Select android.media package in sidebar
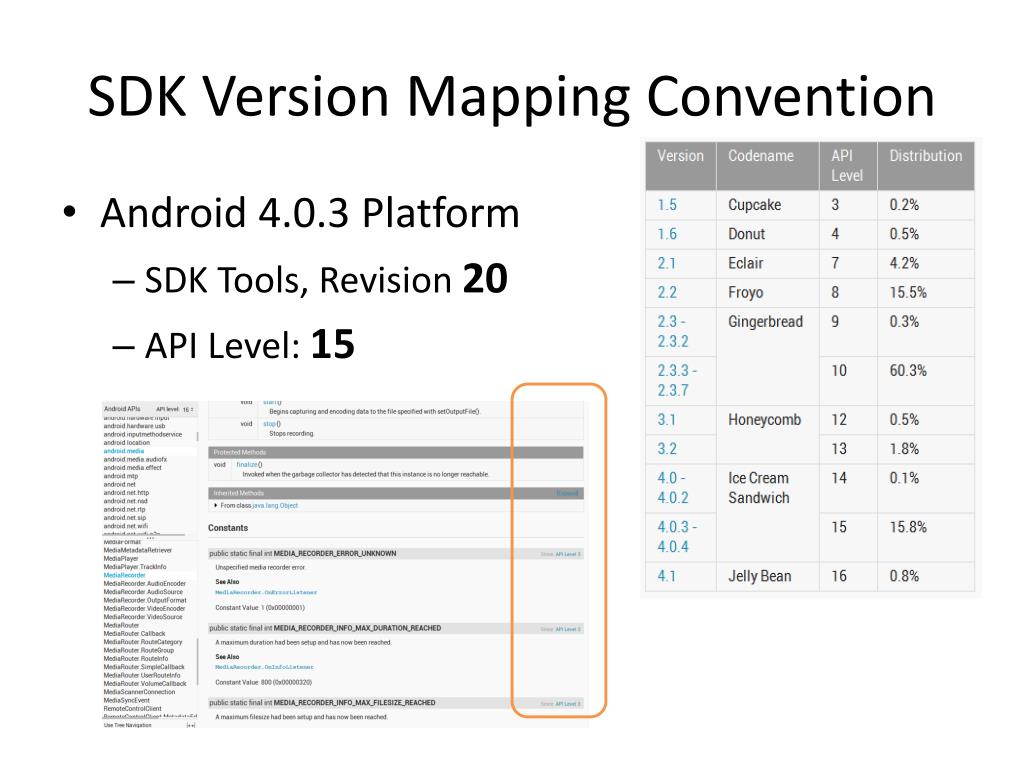 click(x=123, y=451)
